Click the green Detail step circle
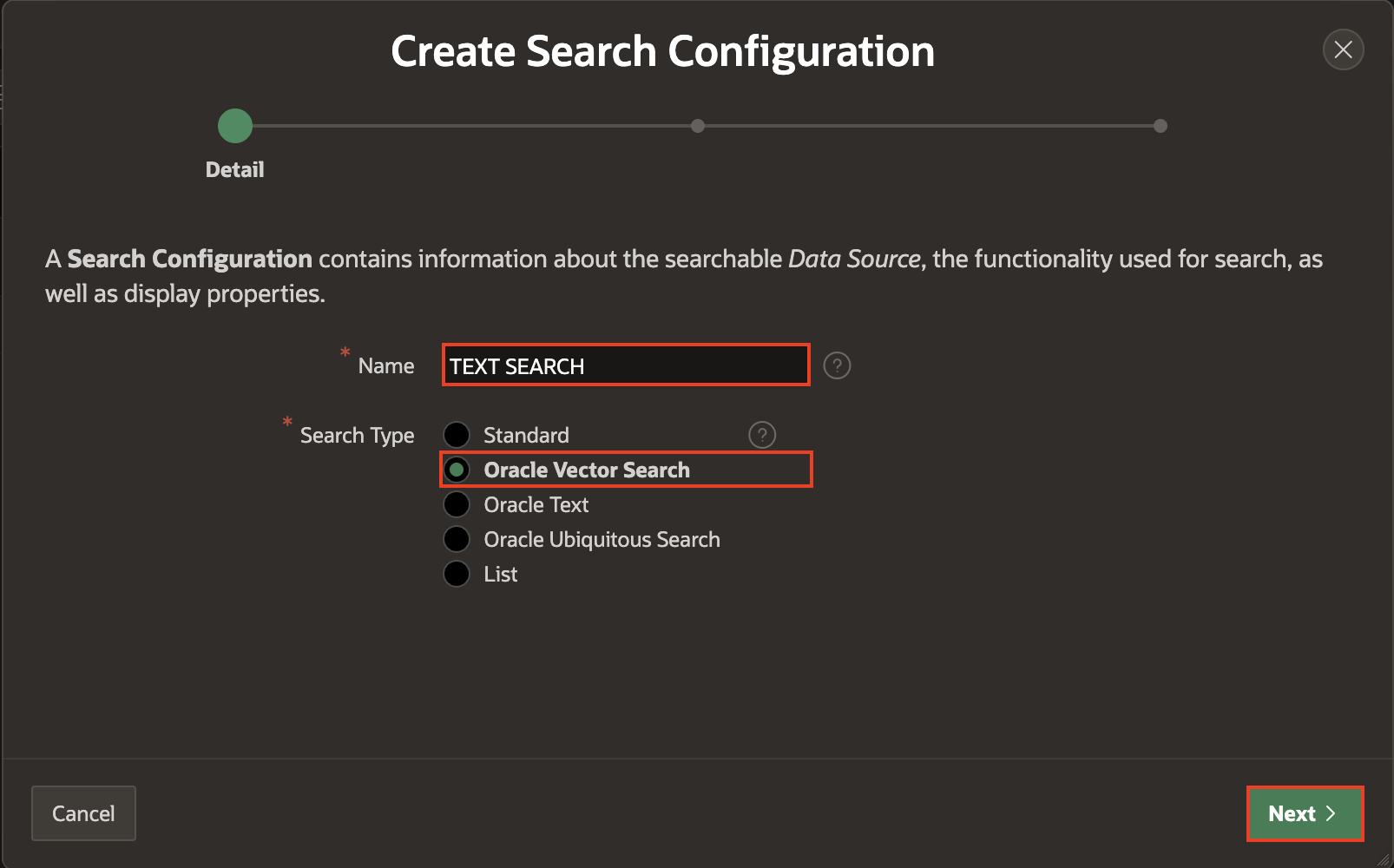Screen dimensions: 1394x868 coord(235,126)
